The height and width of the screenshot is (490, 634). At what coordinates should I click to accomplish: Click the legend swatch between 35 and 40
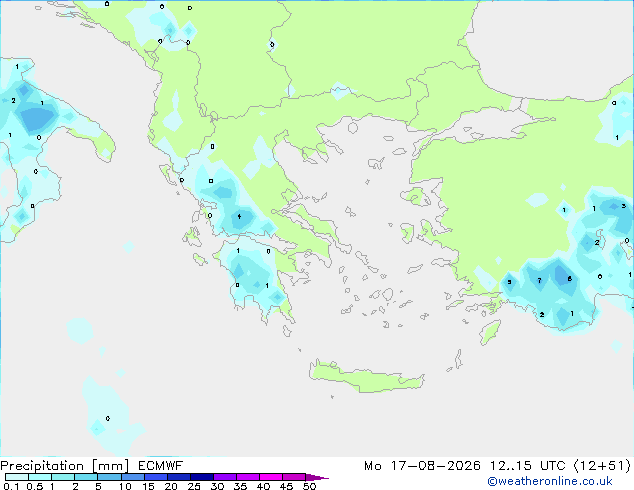248,477
